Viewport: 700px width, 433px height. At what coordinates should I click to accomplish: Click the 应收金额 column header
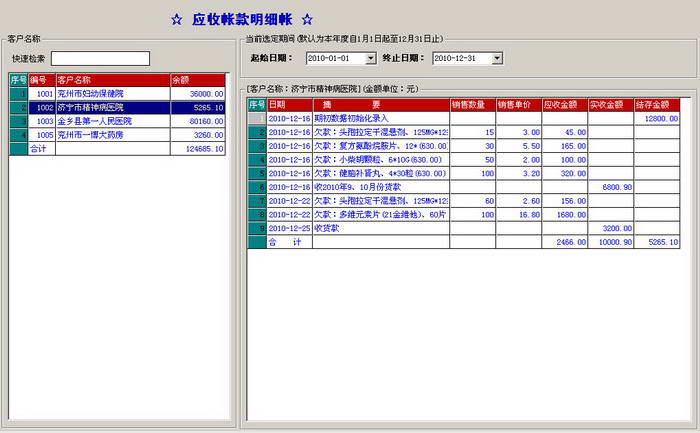point(565,105)
